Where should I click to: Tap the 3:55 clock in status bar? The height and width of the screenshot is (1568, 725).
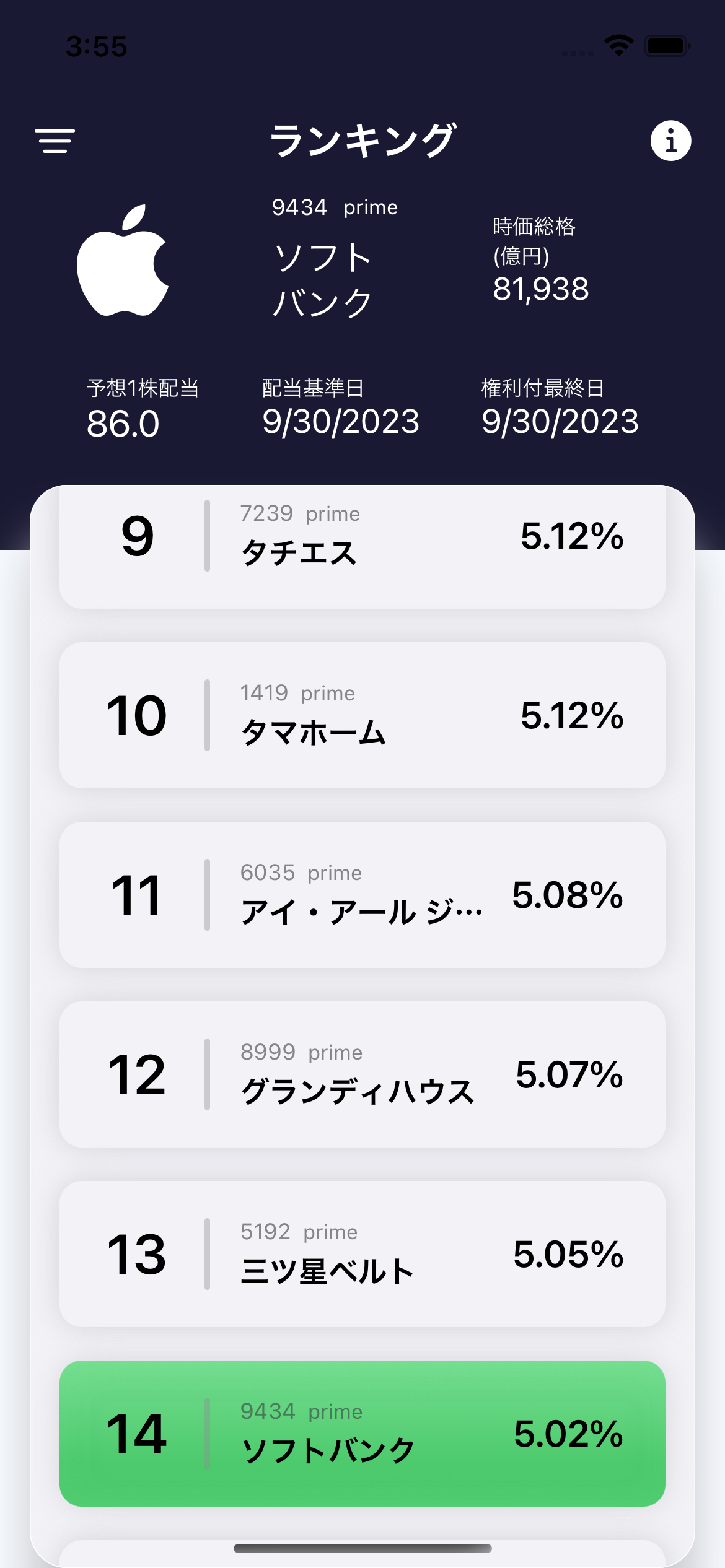pyautogui.click(x=97, y=46)
